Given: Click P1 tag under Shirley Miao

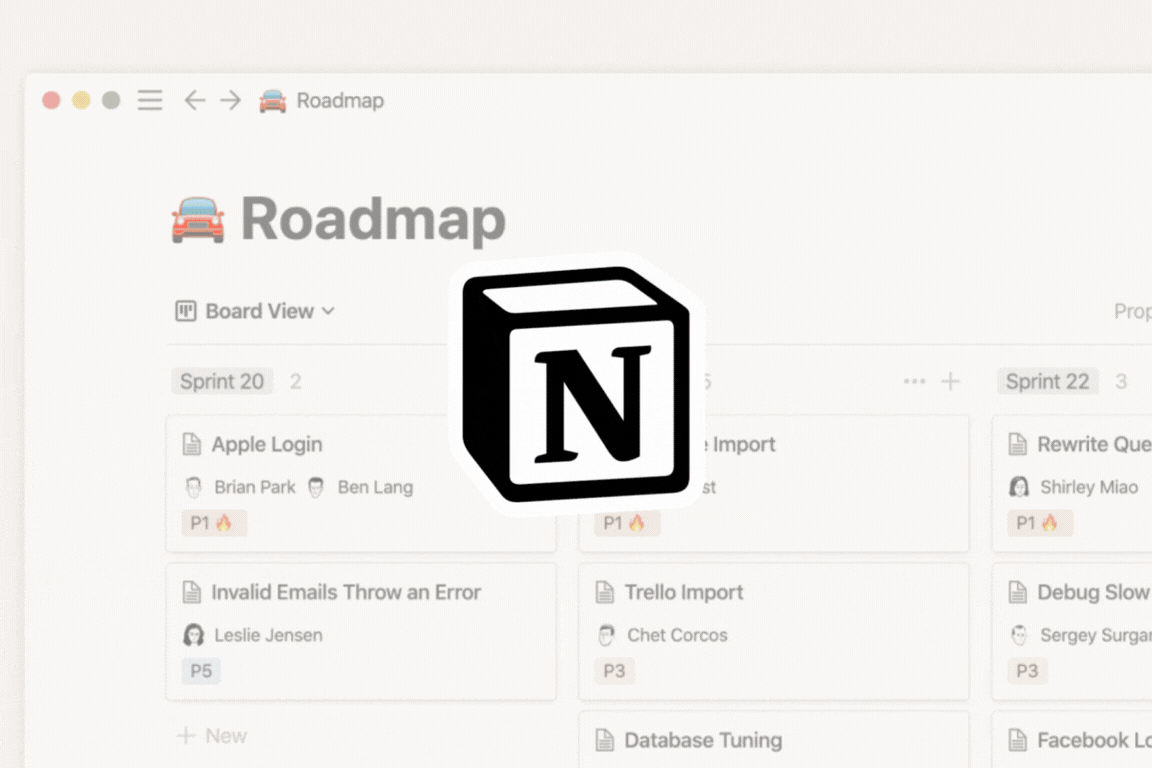Looking at the screenshot, I should [1040, 523].
